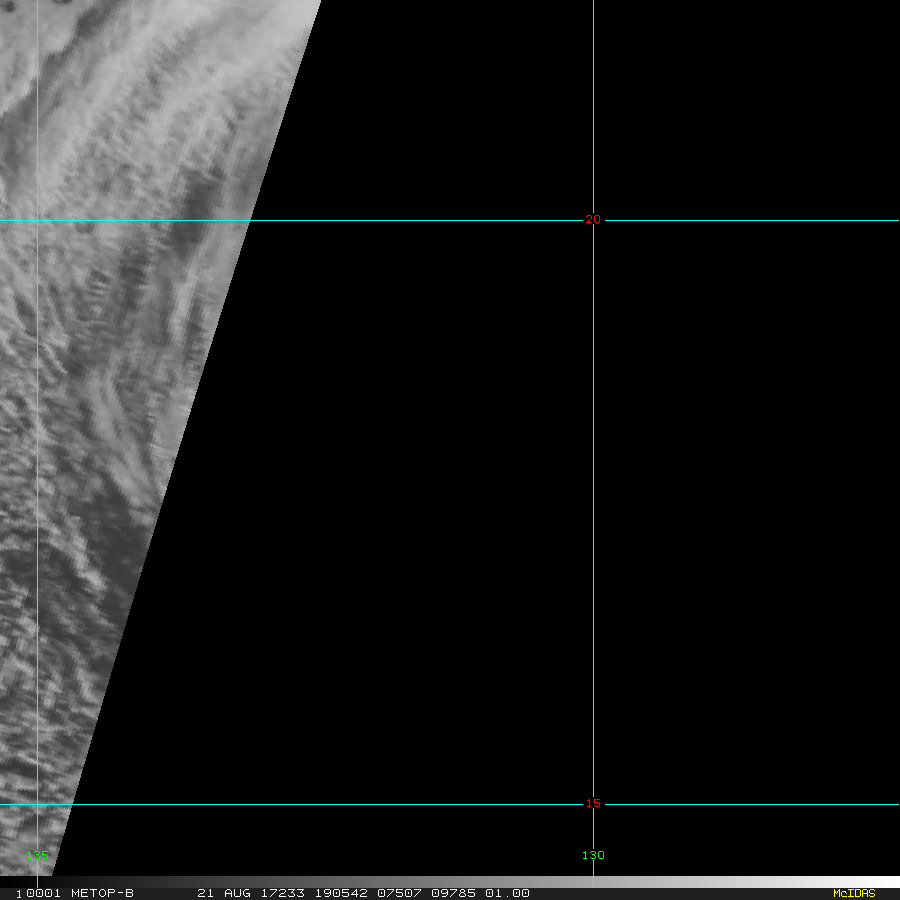
Task: Click the yellow frame number 1
Action: 19,894
